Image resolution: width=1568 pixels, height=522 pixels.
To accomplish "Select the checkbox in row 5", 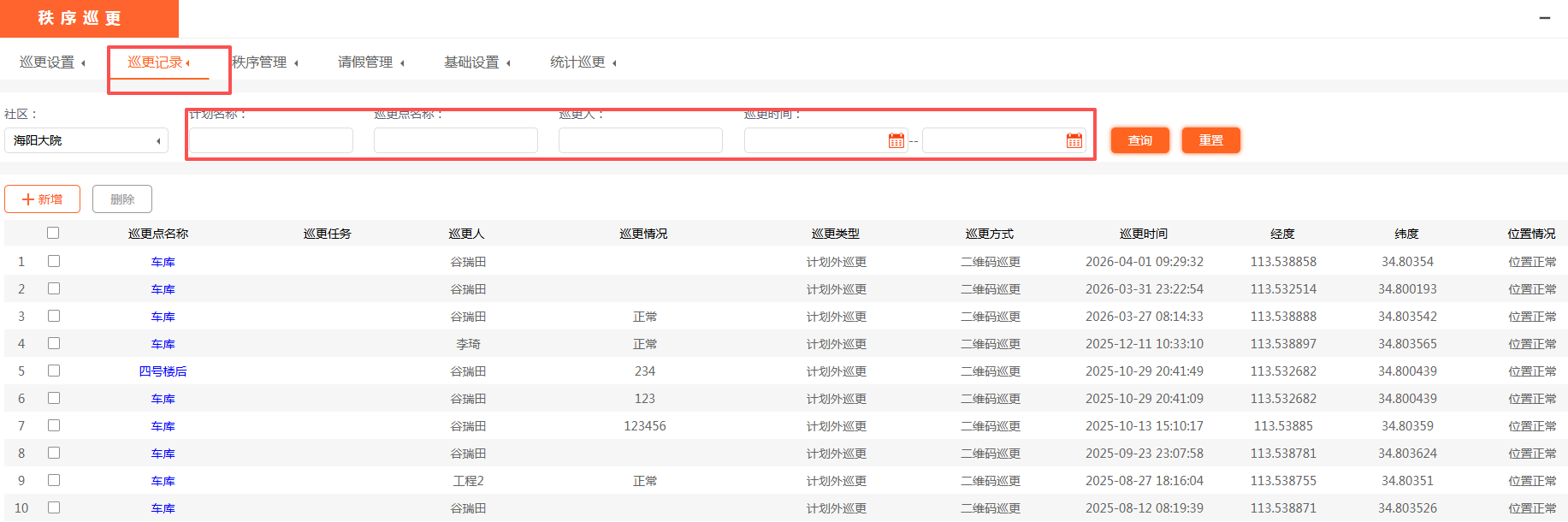I will click(54, 371).
